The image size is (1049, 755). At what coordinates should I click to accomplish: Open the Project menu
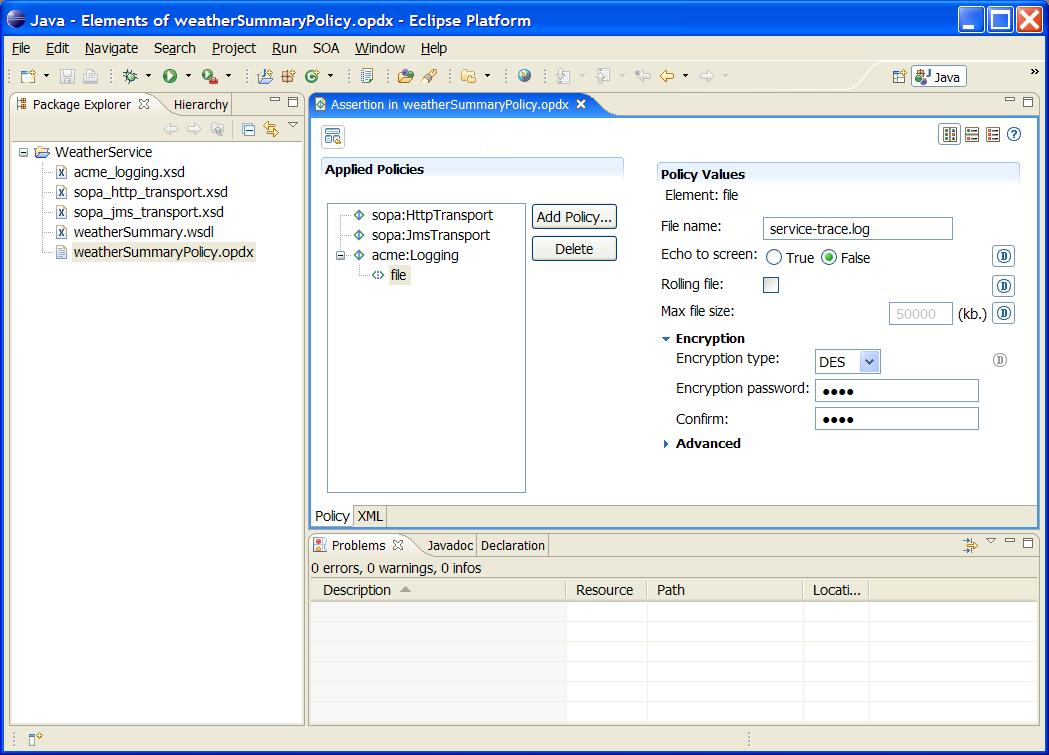(x=233, y=48)
